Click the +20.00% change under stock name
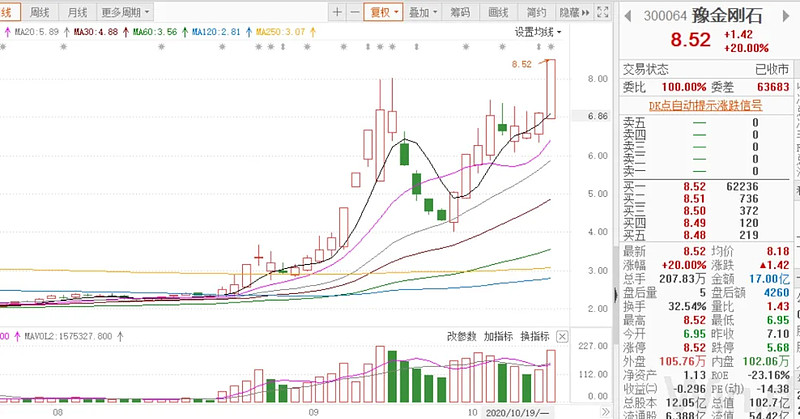The height and width of the screenshot is (419, 800). click(x=746, y=48)
